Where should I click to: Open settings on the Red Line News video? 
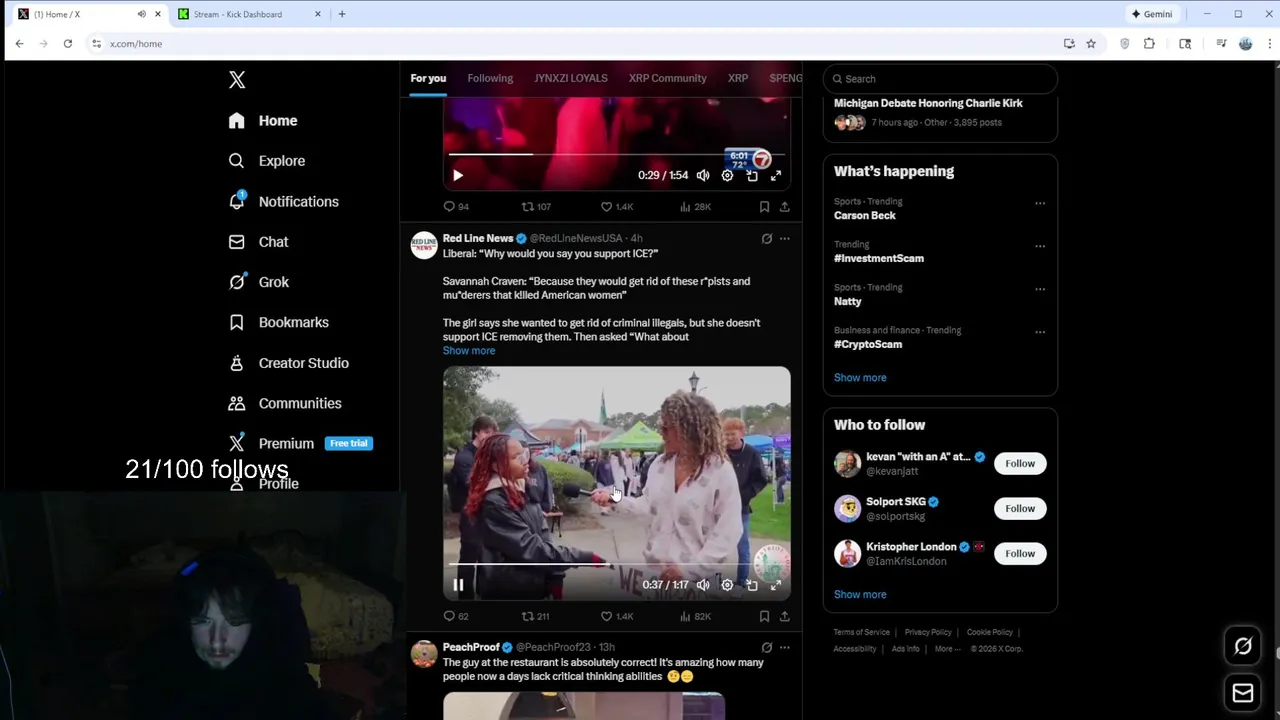coord(727,585)
